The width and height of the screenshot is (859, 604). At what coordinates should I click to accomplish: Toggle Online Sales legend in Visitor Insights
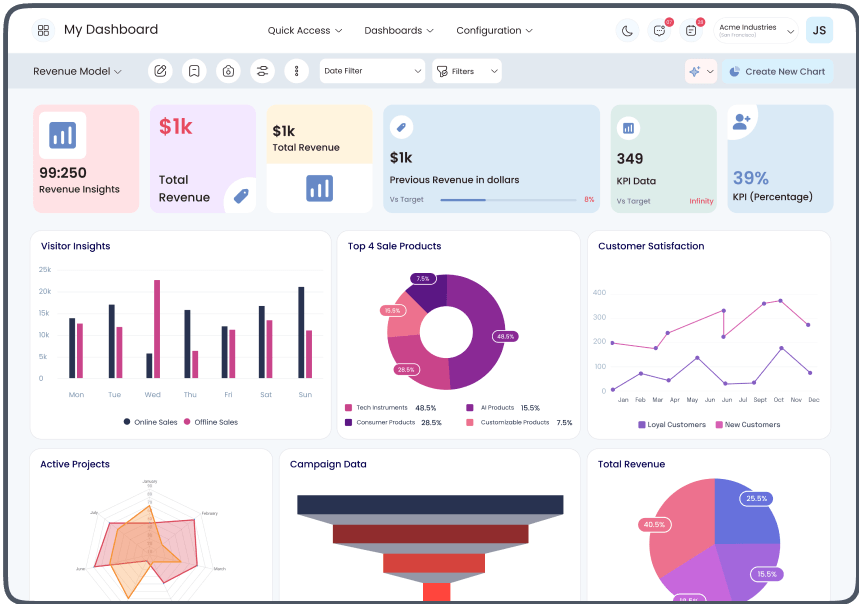[150, 422]
